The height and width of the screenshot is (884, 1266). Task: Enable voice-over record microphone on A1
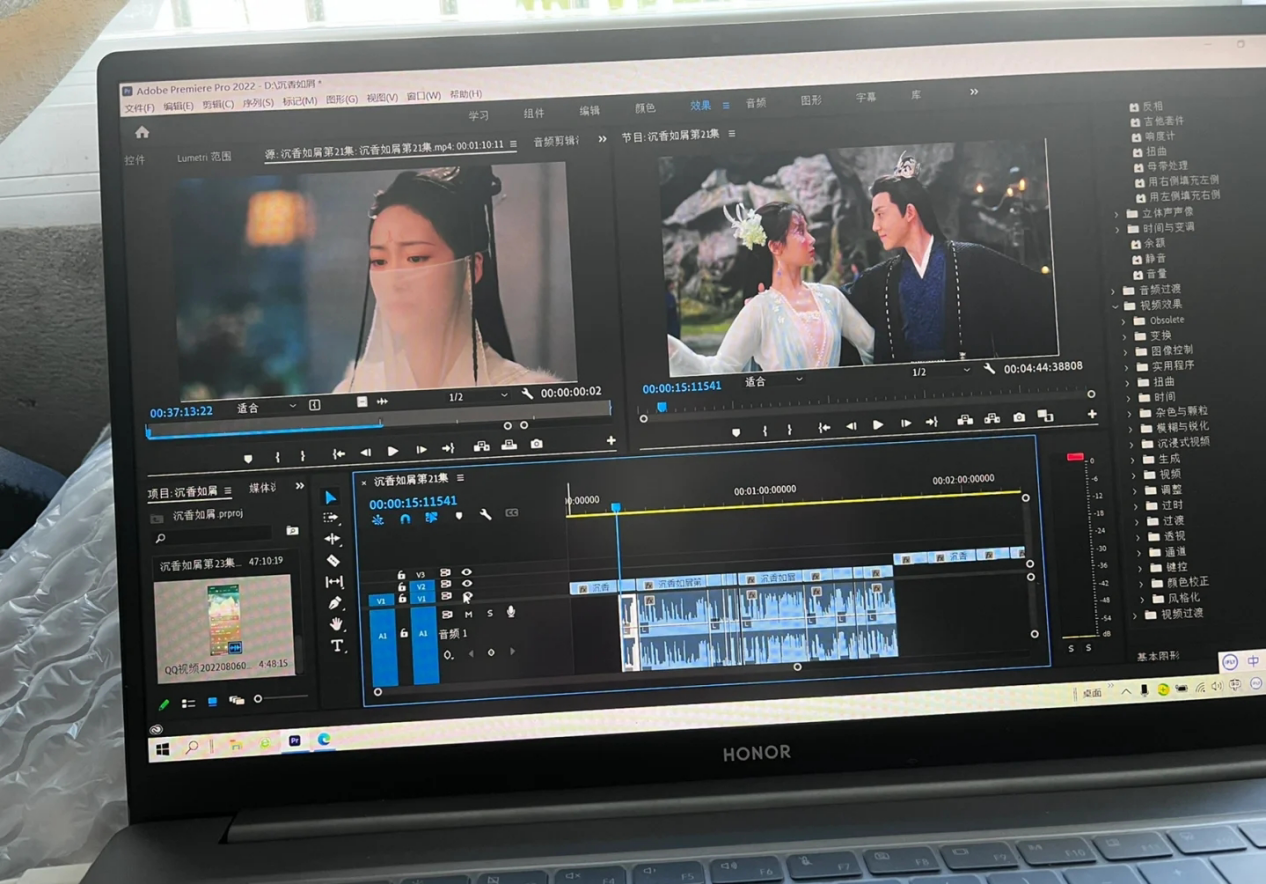(511, 612)
